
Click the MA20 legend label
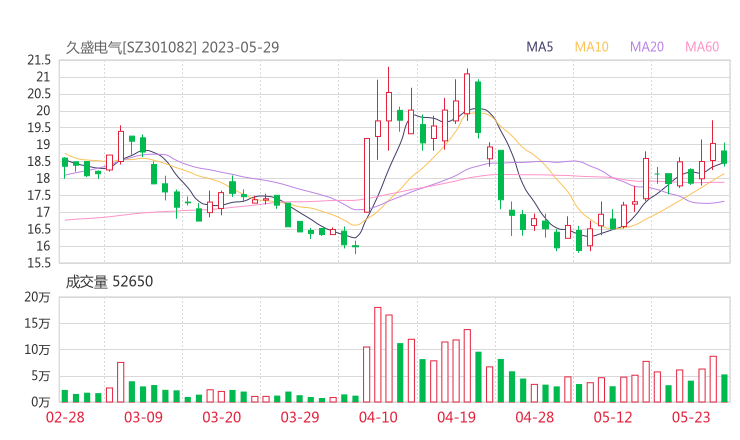[x=647, y=47]
